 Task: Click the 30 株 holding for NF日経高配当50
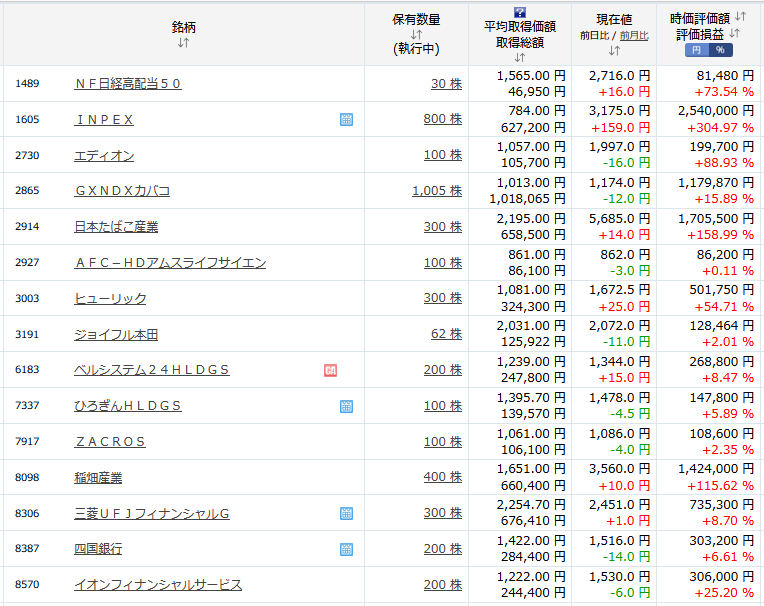coord(446,84)
